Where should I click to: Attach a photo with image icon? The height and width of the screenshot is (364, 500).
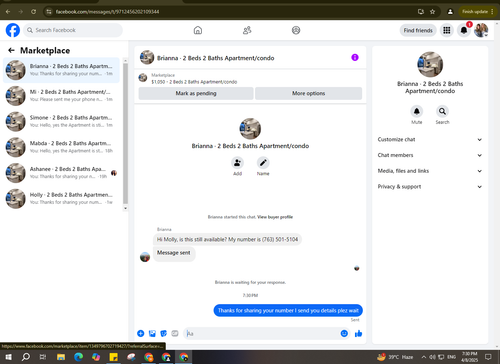point(152,333)
